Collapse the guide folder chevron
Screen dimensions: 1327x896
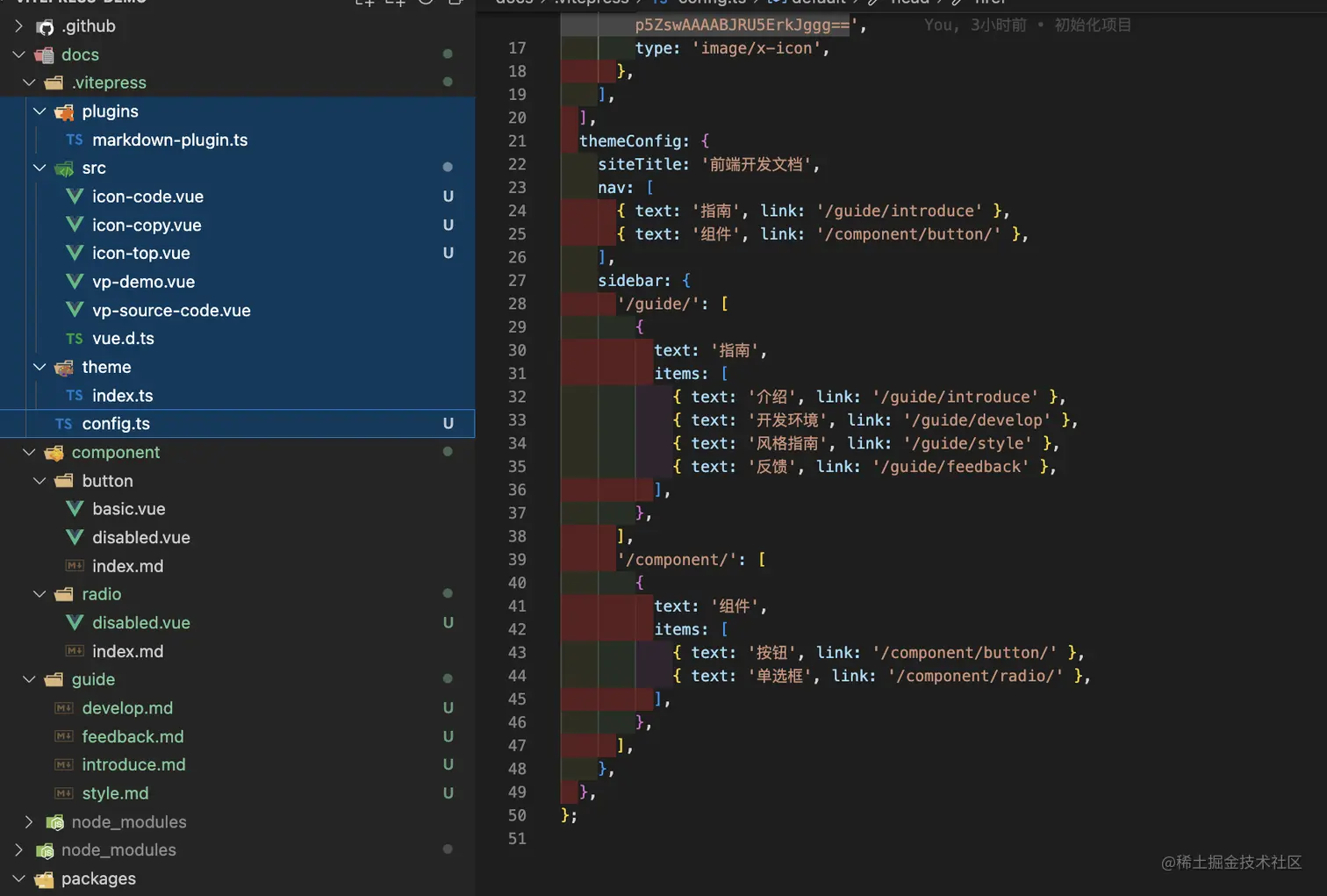29,679
